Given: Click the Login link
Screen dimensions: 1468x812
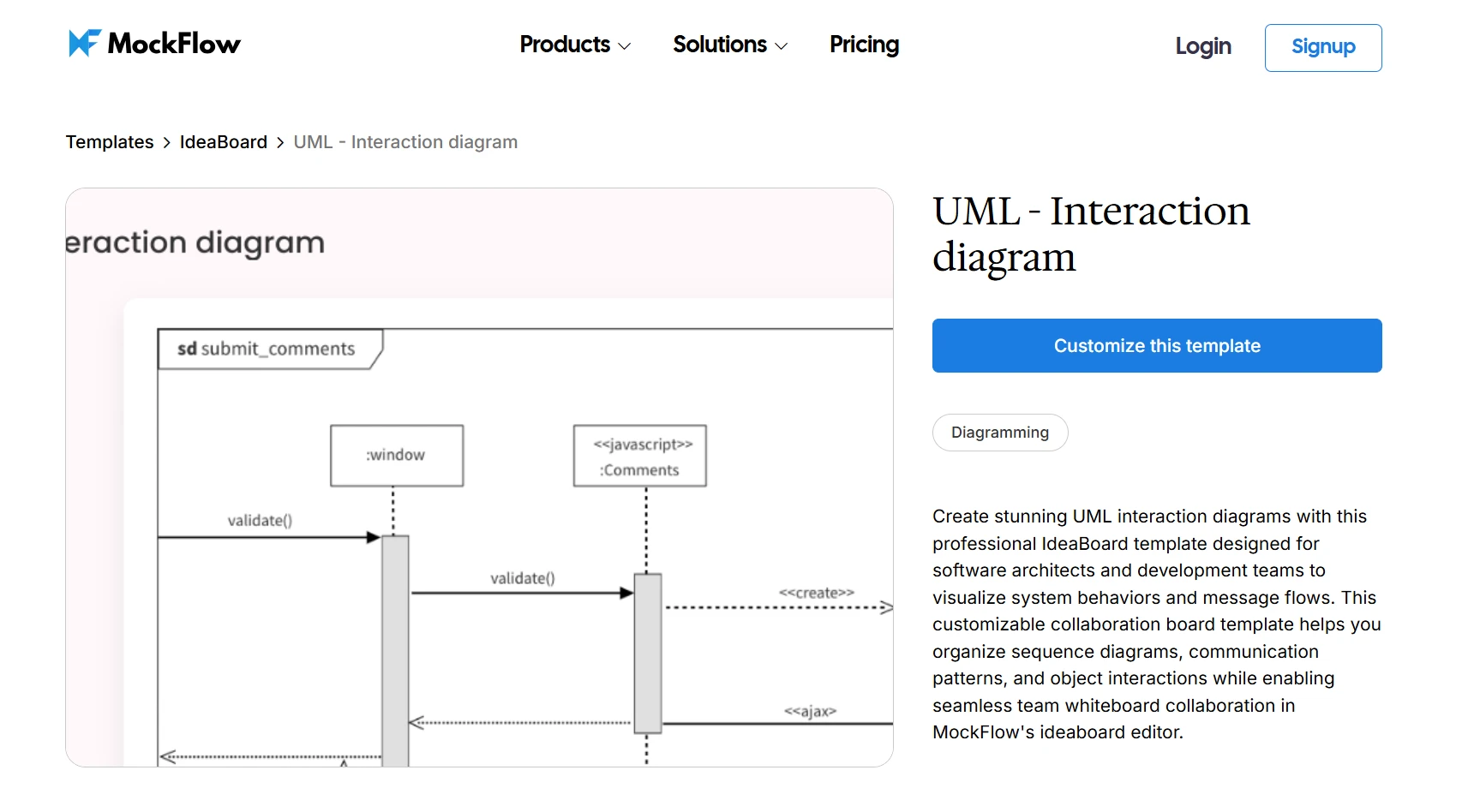Looking at the screenshot, I should tap(1202, 47).
